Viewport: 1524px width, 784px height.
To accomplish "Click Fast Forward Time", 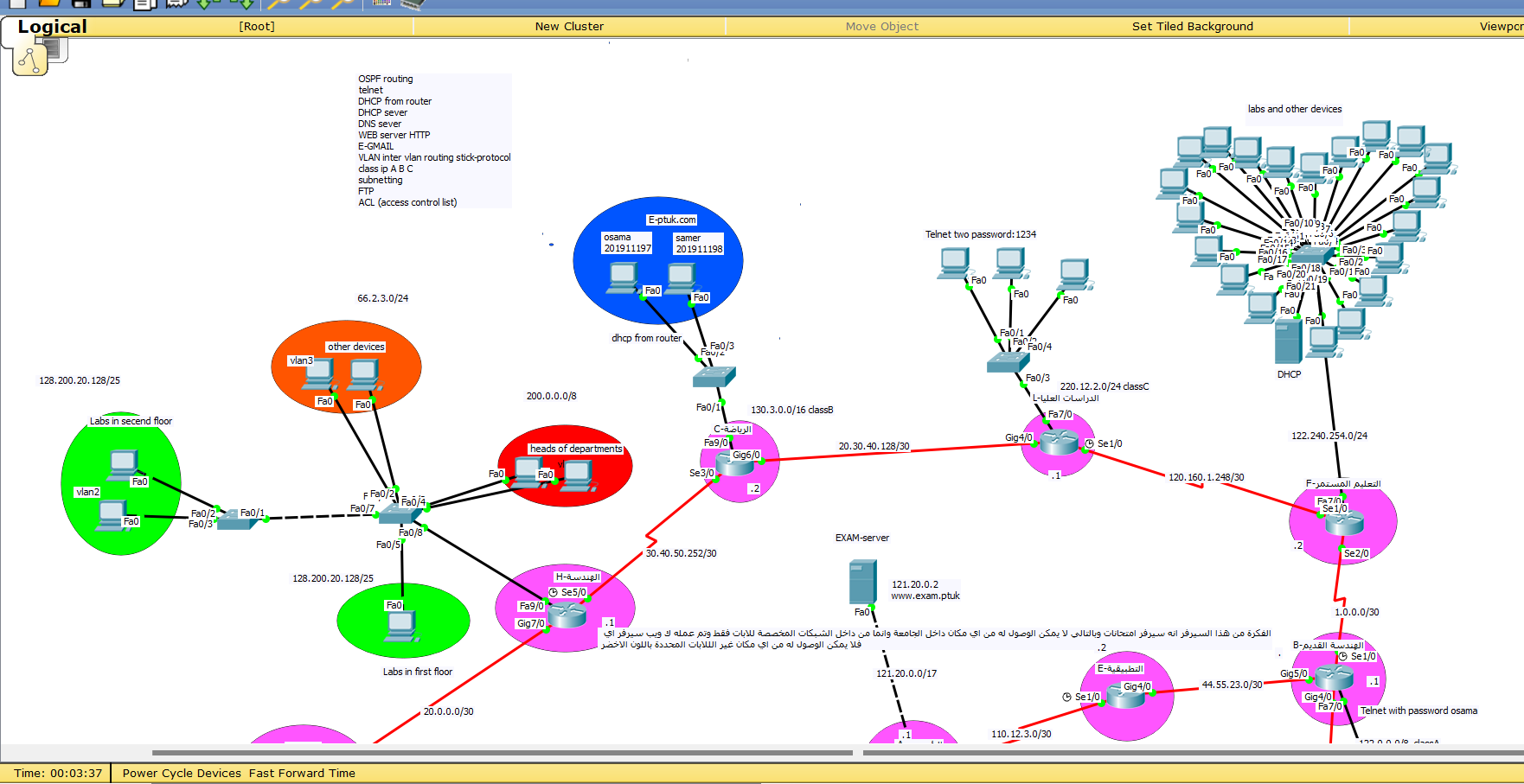I will (302, 773).
